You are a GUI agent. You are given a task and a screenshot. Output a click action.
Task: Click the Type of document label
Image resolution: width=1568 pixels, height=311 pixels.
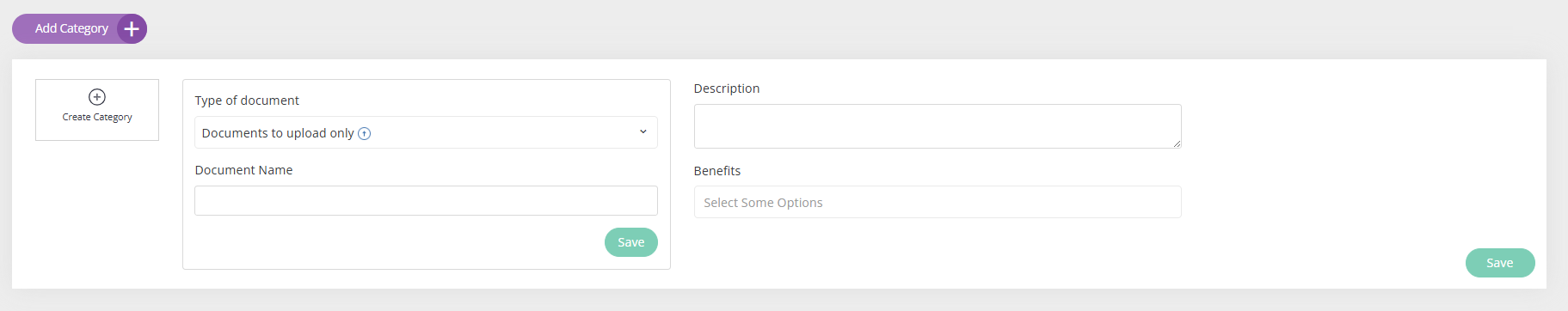[247, 101]
